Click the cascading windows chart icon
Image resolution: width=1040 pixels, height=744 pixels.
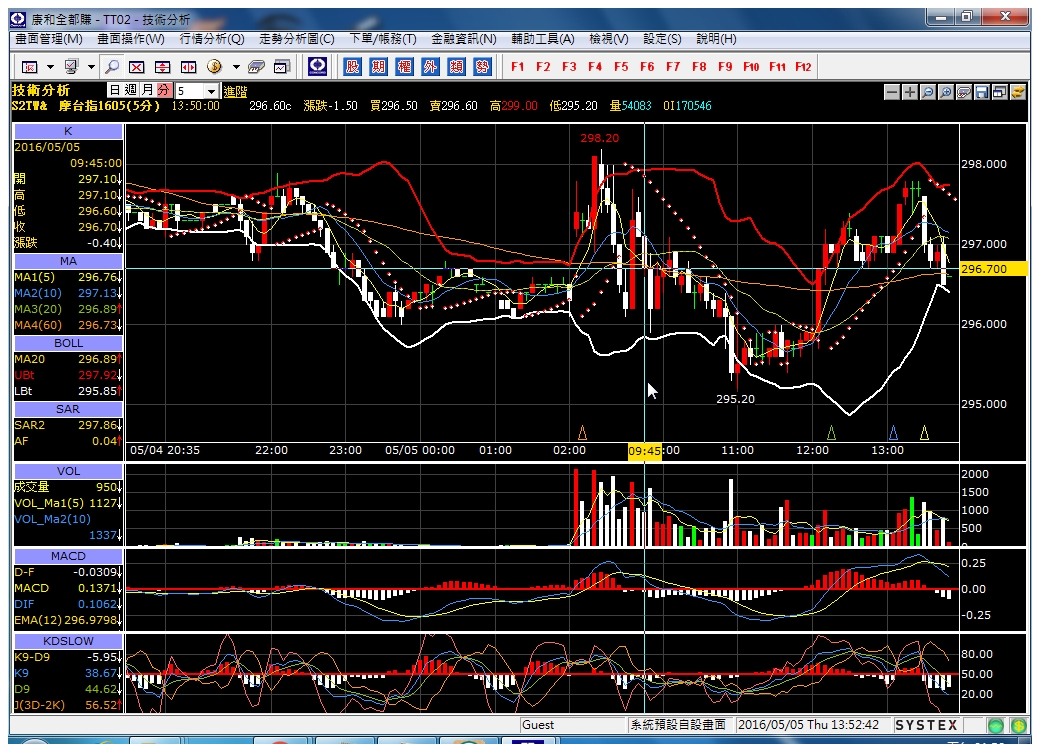coord(1000,92)
